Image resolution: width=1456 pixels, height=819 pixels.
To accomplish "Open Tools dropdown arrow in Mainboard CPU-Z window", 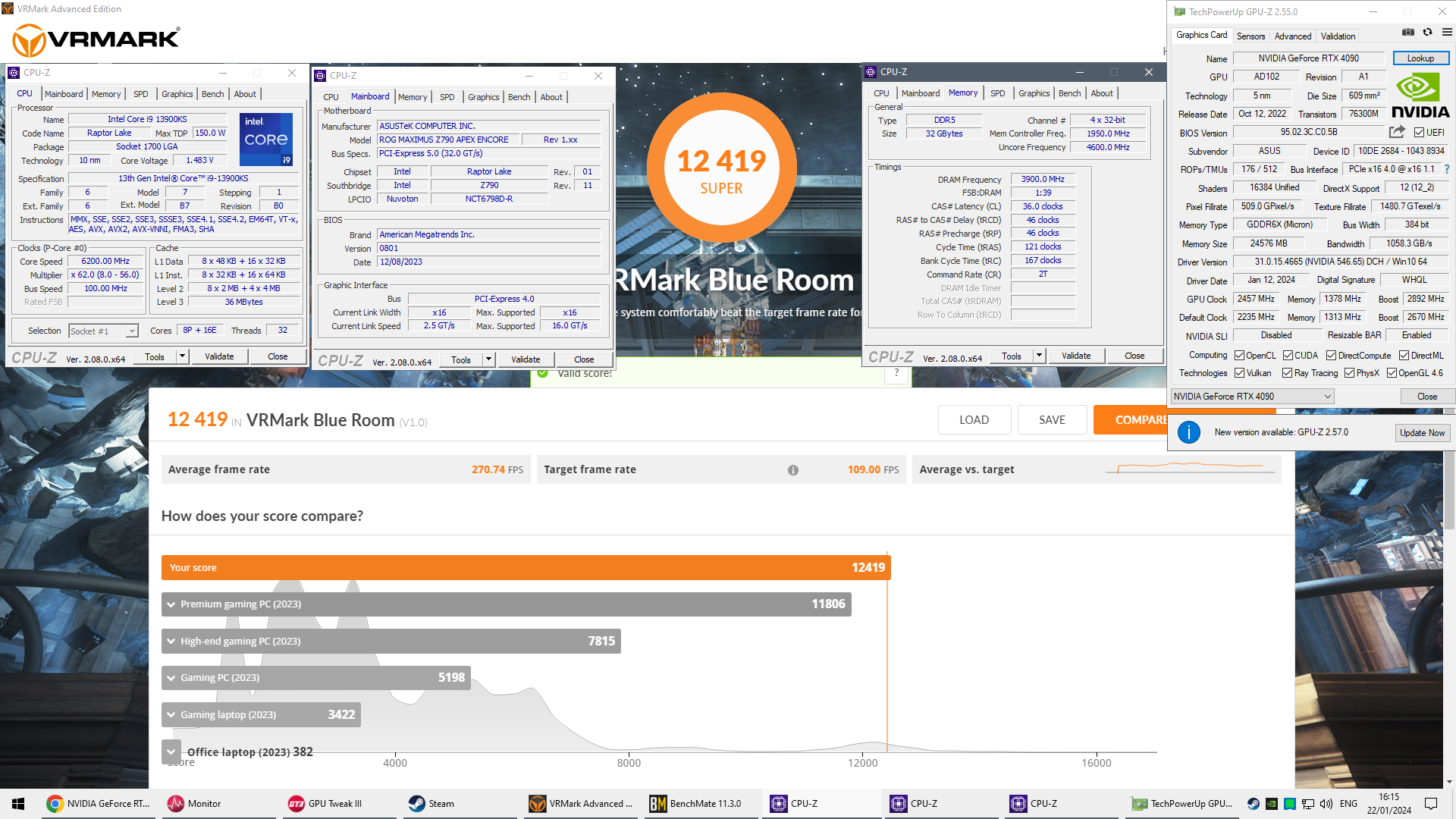I will 488,359.
